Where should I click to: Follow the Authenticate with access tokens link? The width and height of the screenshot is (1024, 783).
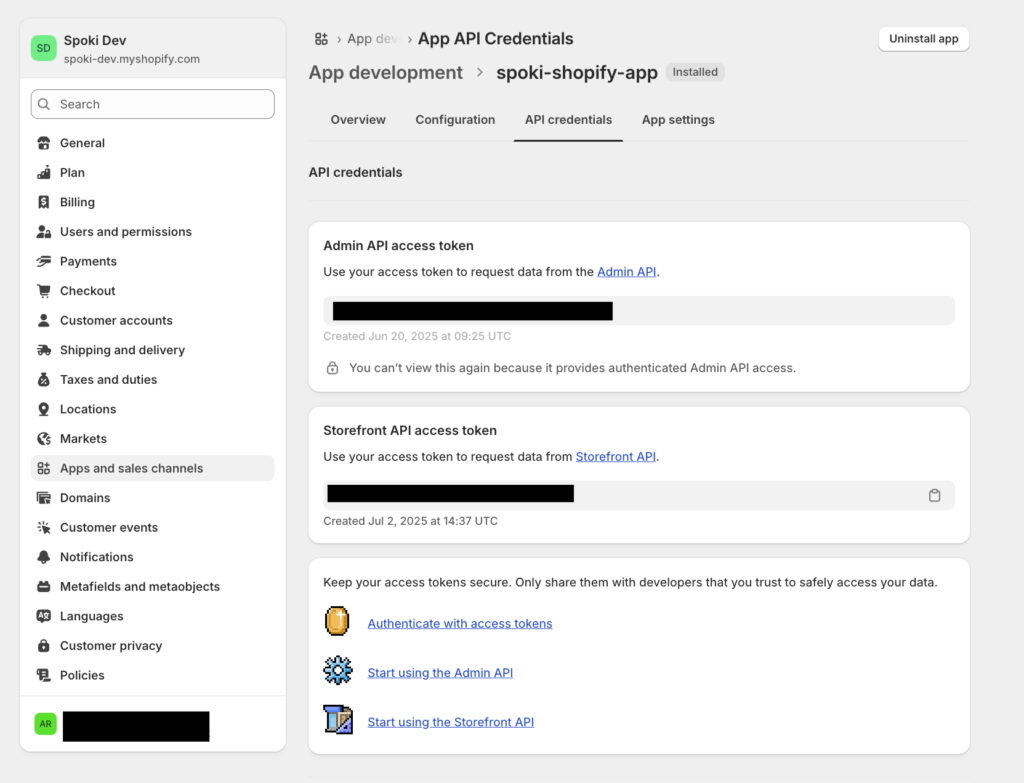pyautogui.click(x=459, y=624)
